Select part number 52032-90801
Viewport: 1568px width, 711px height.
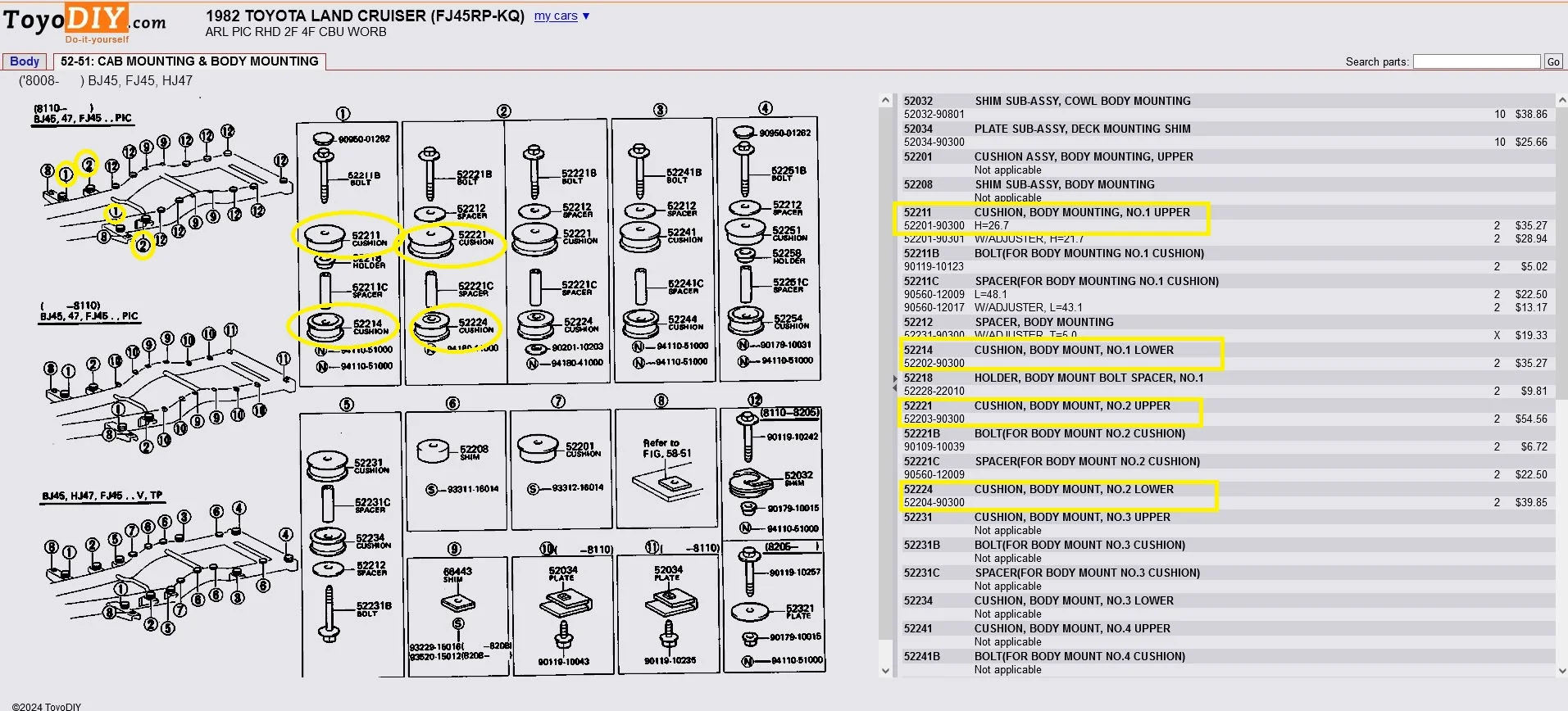[934, 115]
